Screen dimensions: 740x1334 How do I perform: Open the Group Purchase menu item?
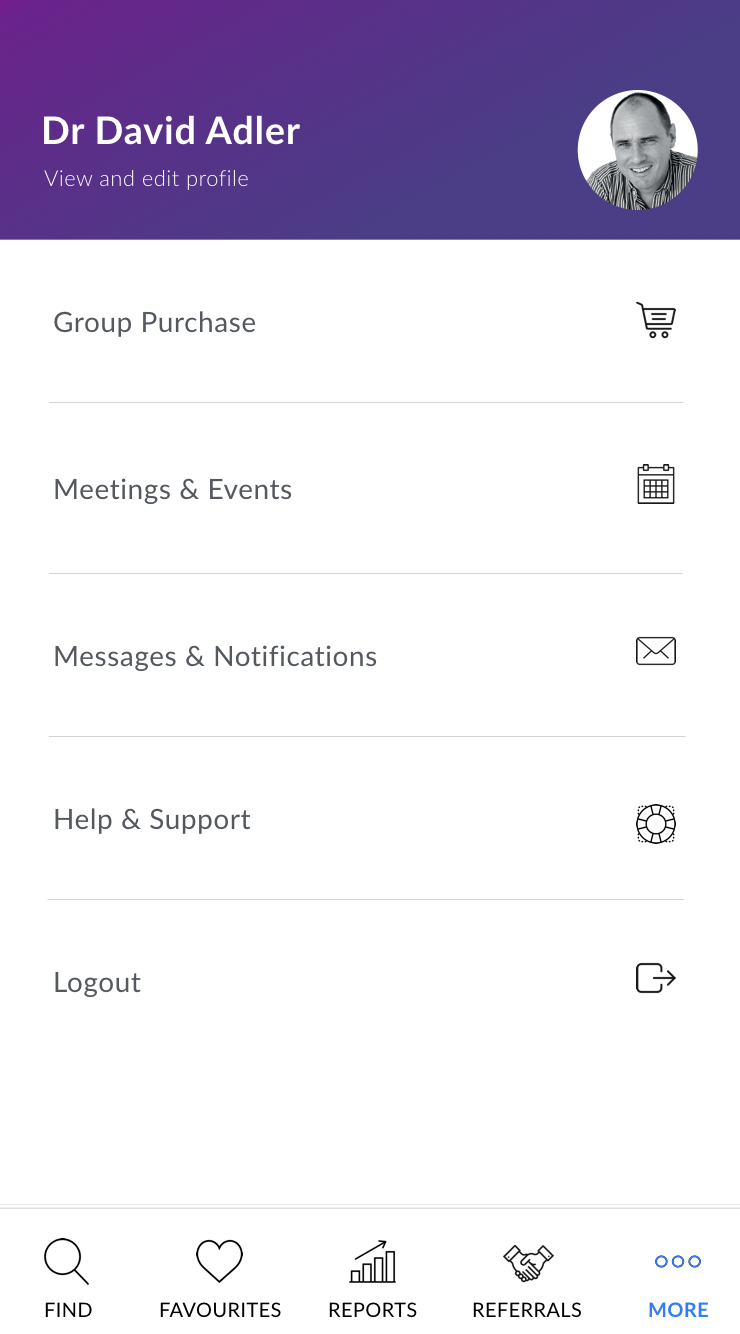click(366, 322)
